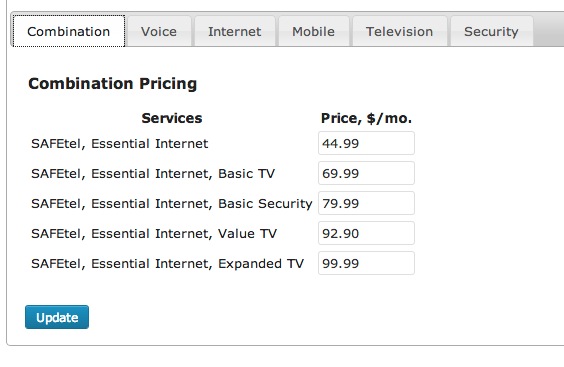Click the SAFEtel, Essential Internet, Basic Security label
This screenshot has width=564, height=367.
click(x=172, y=204)
